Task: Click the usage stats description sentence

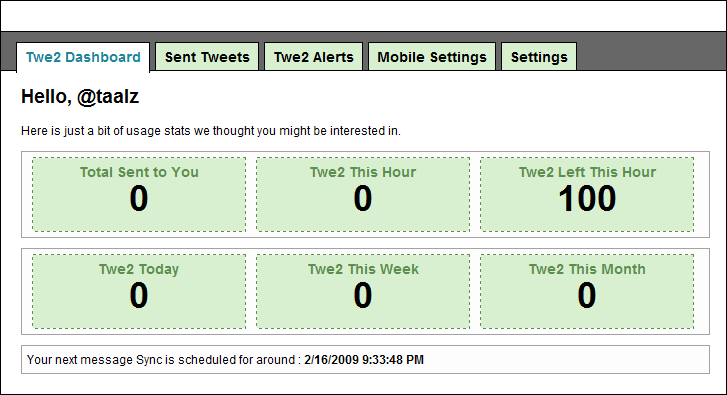Action: click(x=210, y=131)
